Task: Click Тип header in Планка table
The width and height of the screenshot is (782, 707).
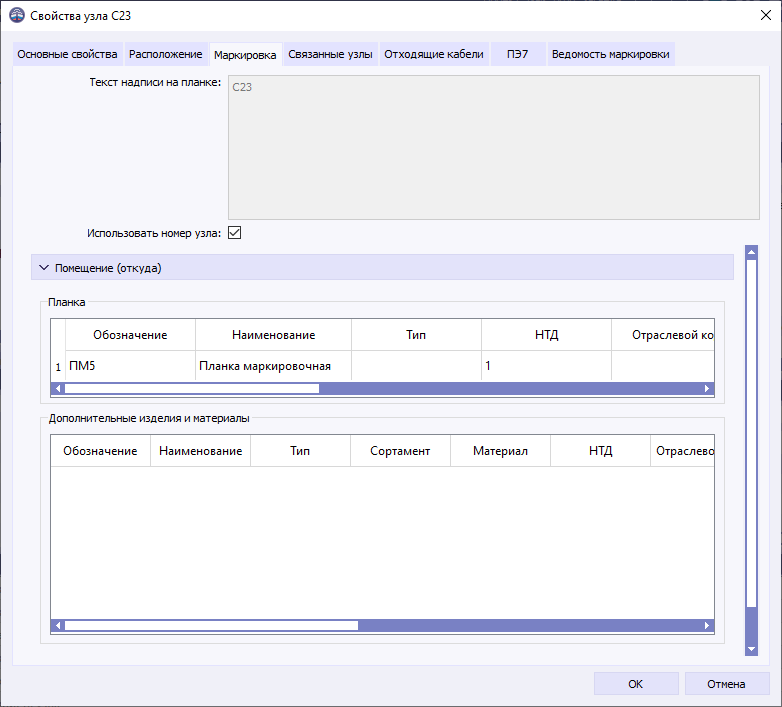Action: (416, 335)
